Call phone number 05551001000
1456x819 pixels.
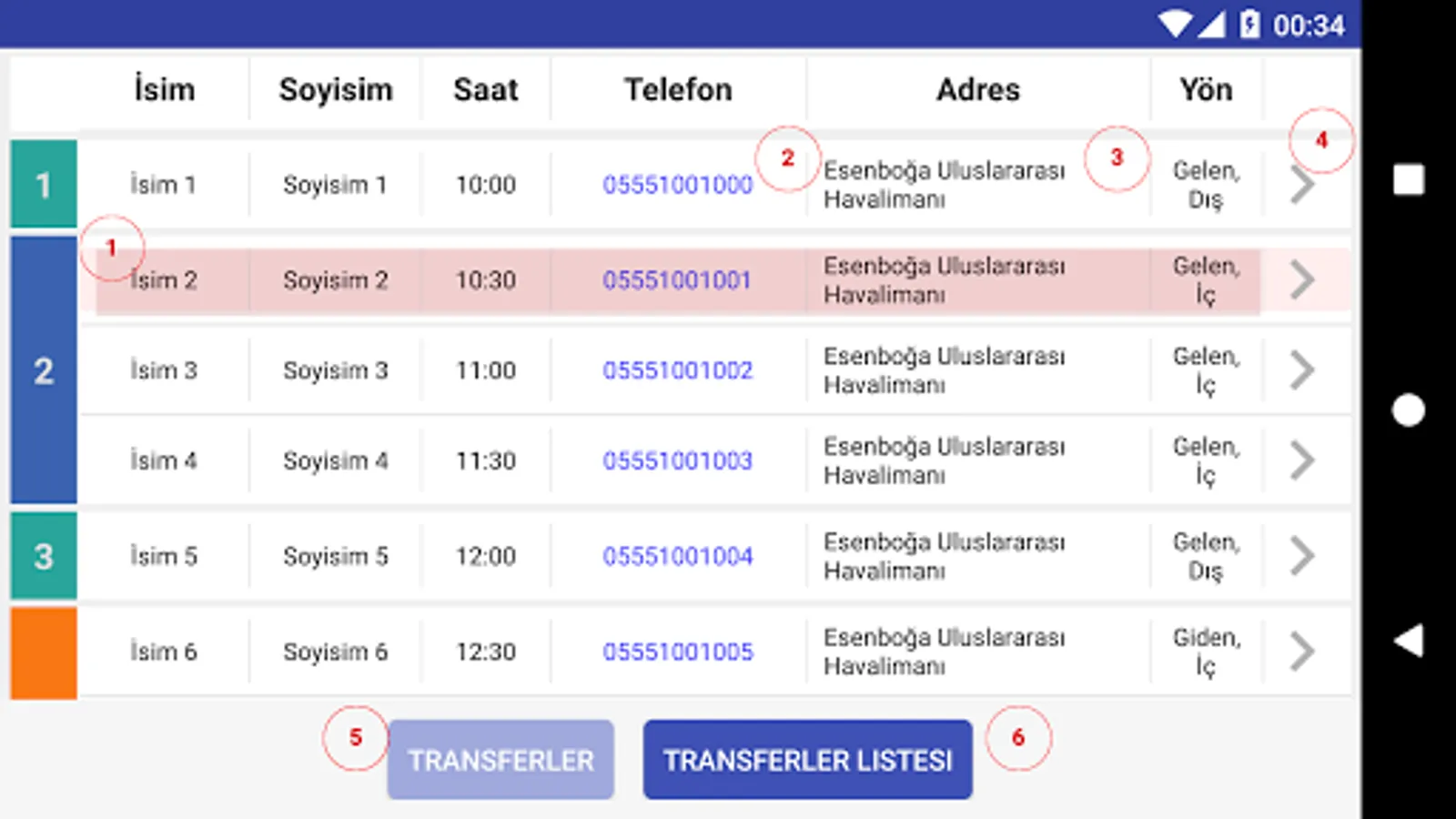point(677,185)
